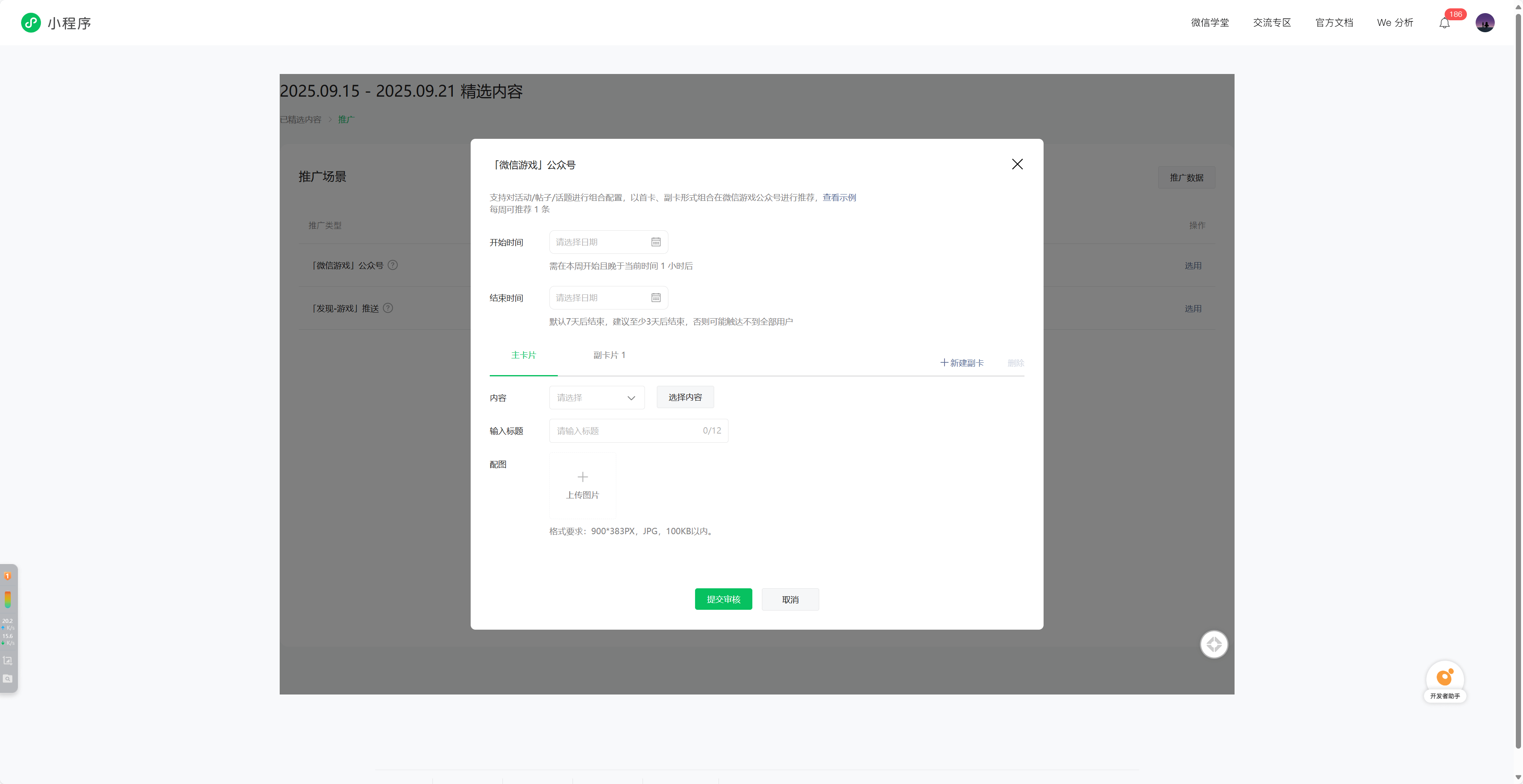This screenshot has width=1523, height=784.
Task: Expand the 内容 请选择 dropdown
Action: 596,398
